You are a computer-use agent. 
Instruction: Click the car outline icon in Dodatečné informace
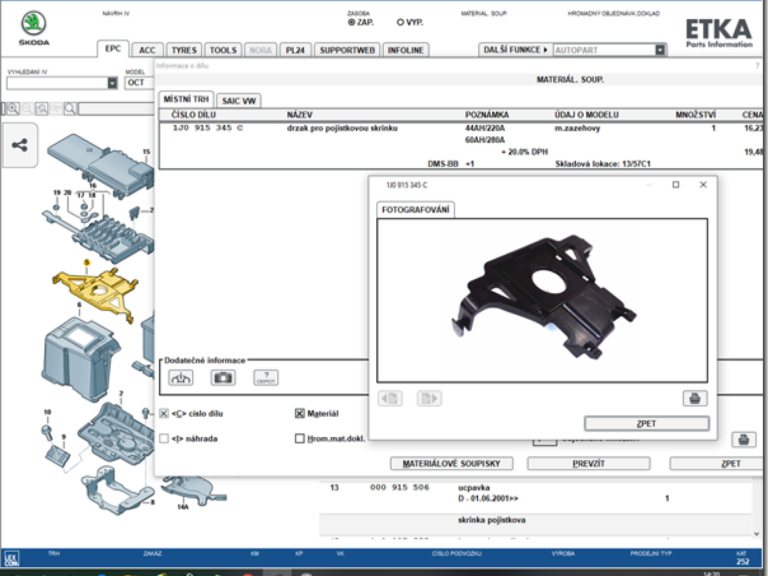point(180,377)
